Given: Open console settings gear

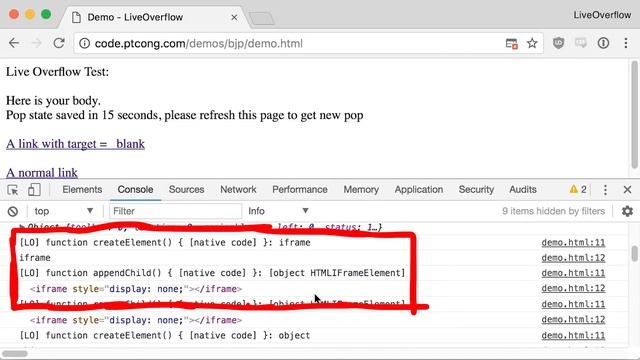Looking at the screenshot, I should coord(627,211).
